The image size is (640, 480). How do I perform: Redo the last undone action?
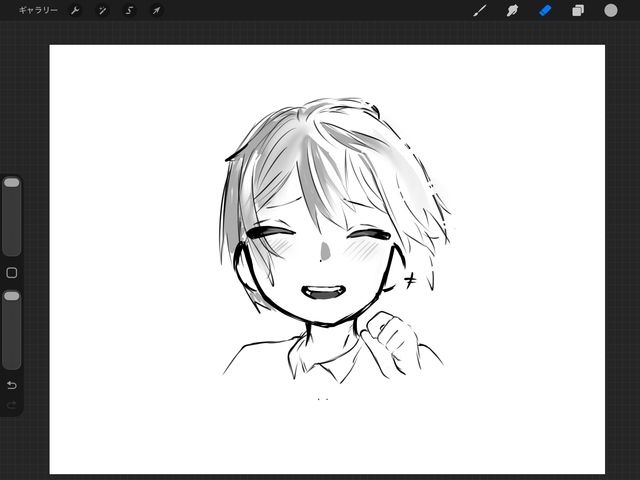pos(11,405)
